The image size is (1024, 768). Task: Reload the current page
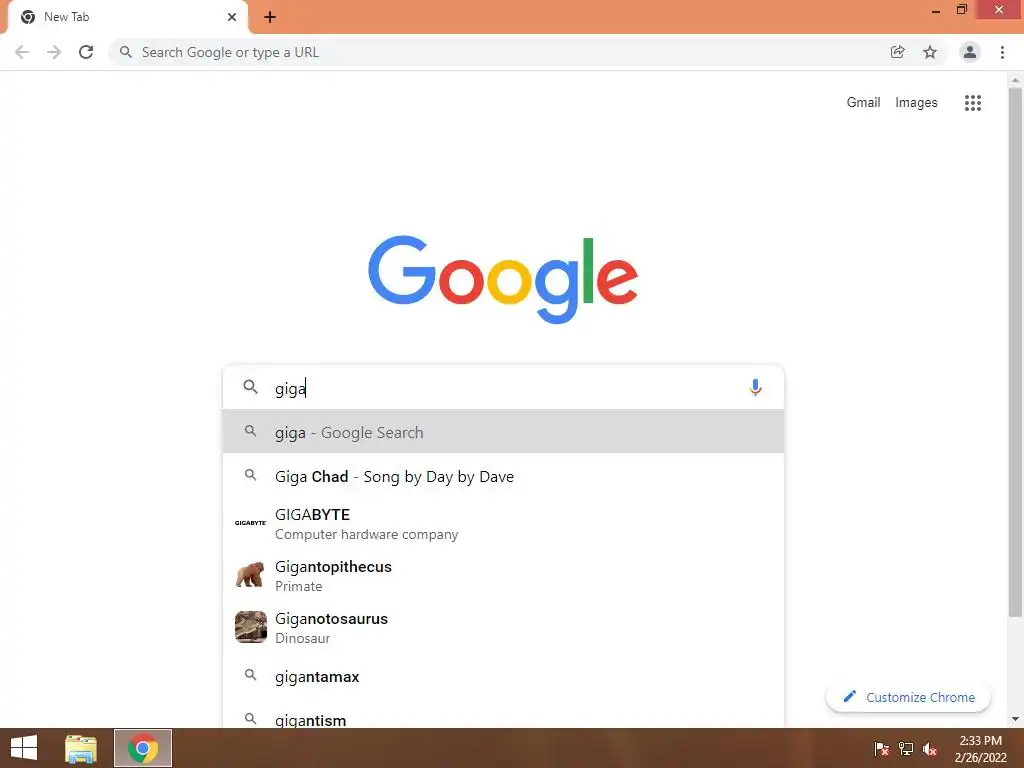click(x=86, y=52)
